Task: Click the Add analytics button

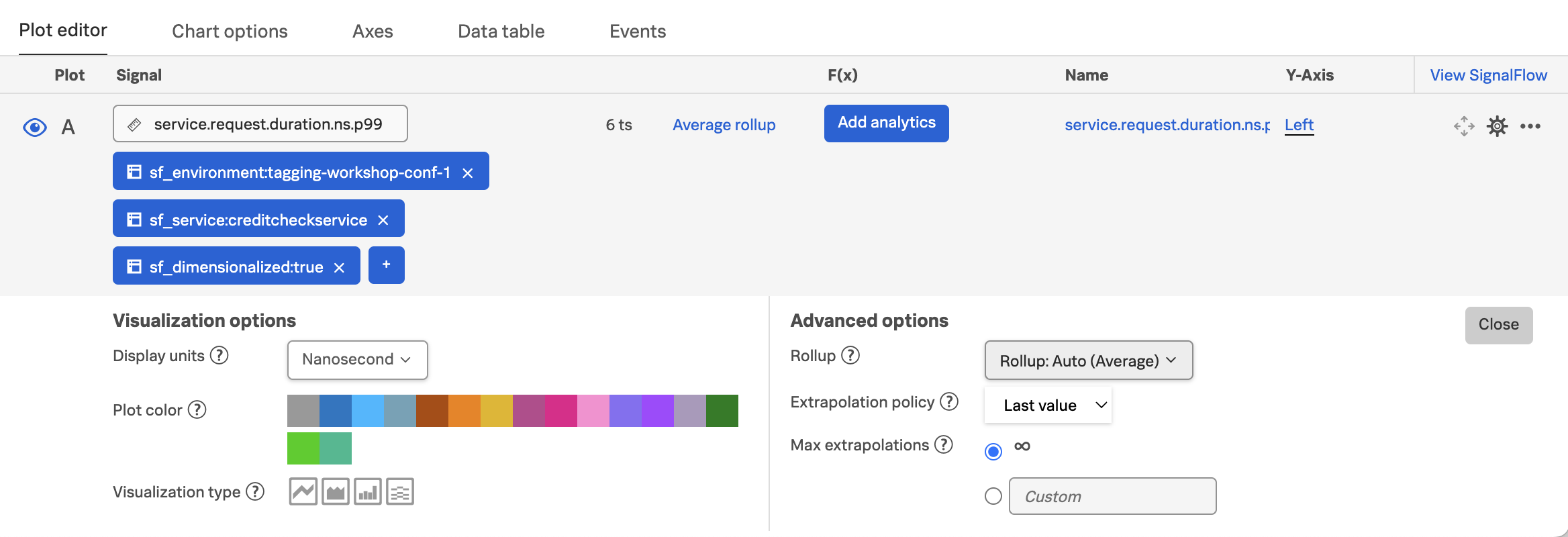Action: [886, 123]
